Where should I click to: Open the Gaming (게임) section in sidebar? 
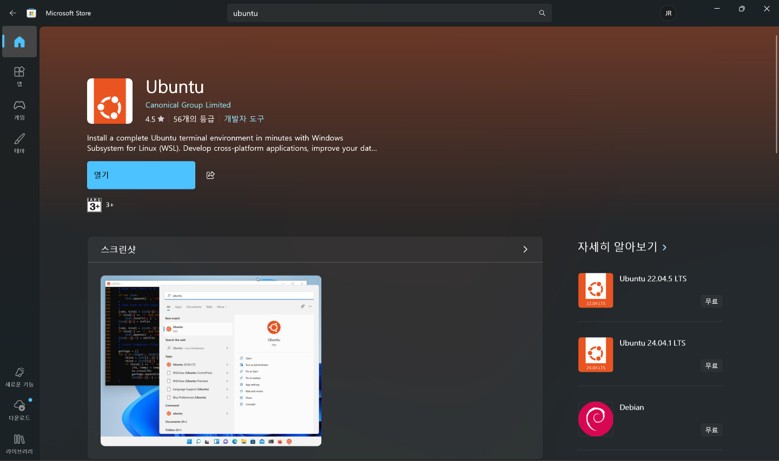19,108
